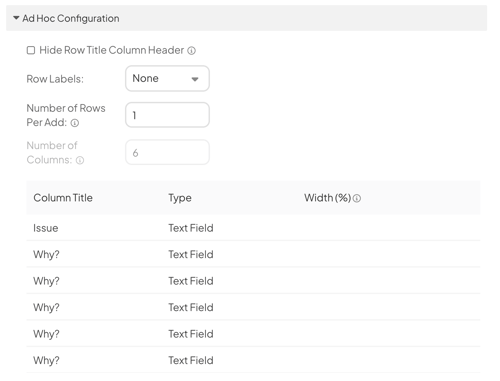The width and height of the screenshot is (500, 381).
Task: Click the Width (%) column header
Action: coord(327,198)
